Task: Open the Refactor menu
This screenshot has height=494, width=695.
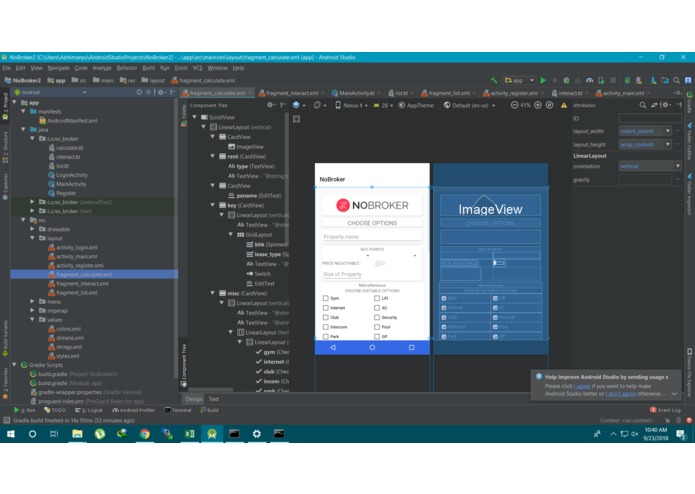Action: (x=127, y=68)
